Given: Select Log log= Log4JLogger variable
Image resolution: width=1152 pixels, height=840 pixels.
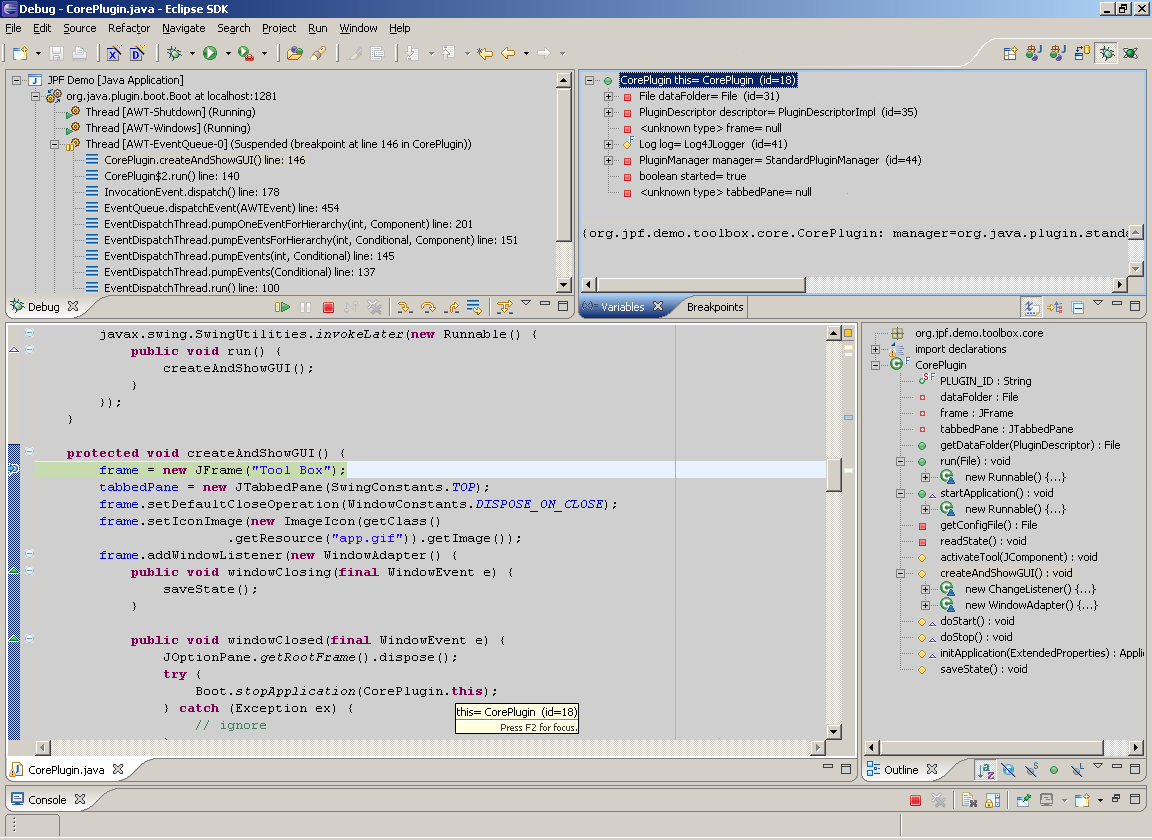Looking at the screenshot, I should tap(713, 145).
